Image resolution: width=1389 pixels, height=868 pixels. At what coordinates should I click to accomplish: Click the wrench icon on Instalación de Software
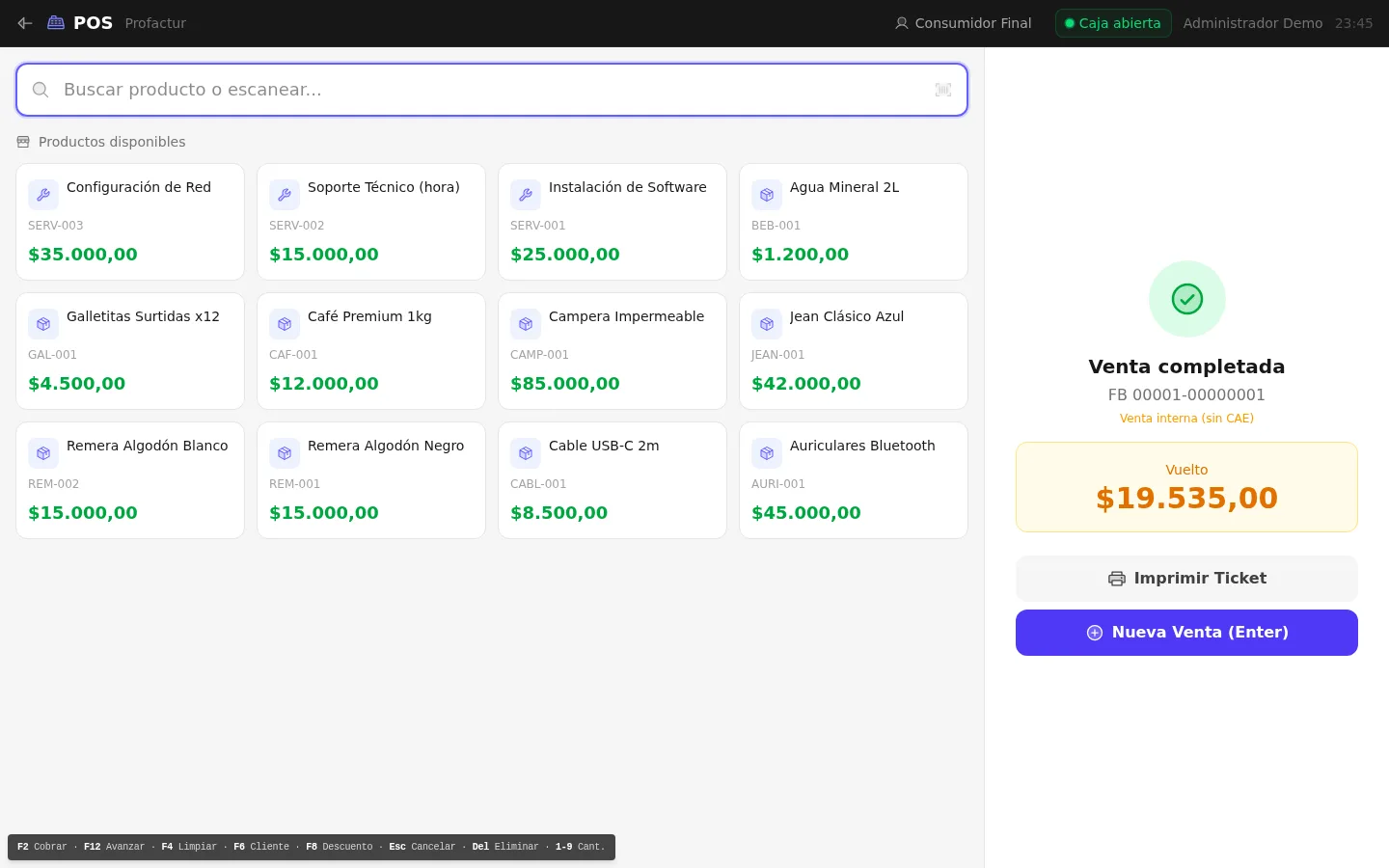[526, 195]
